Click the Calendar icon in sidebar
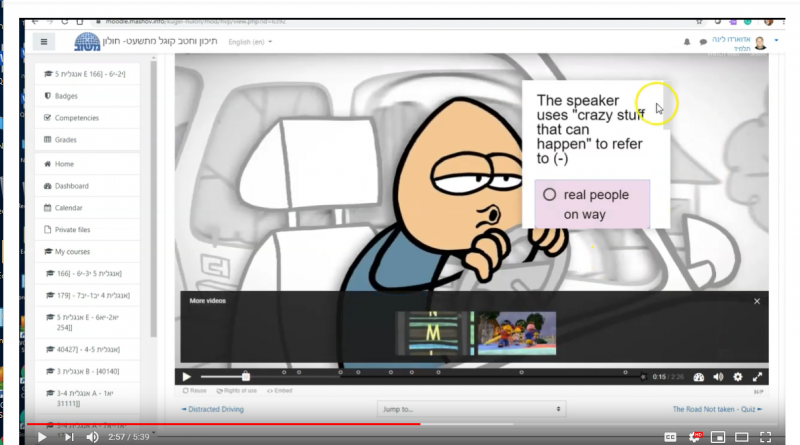Image resolution: width=800 pixels, height=445 pixels. 47,207
